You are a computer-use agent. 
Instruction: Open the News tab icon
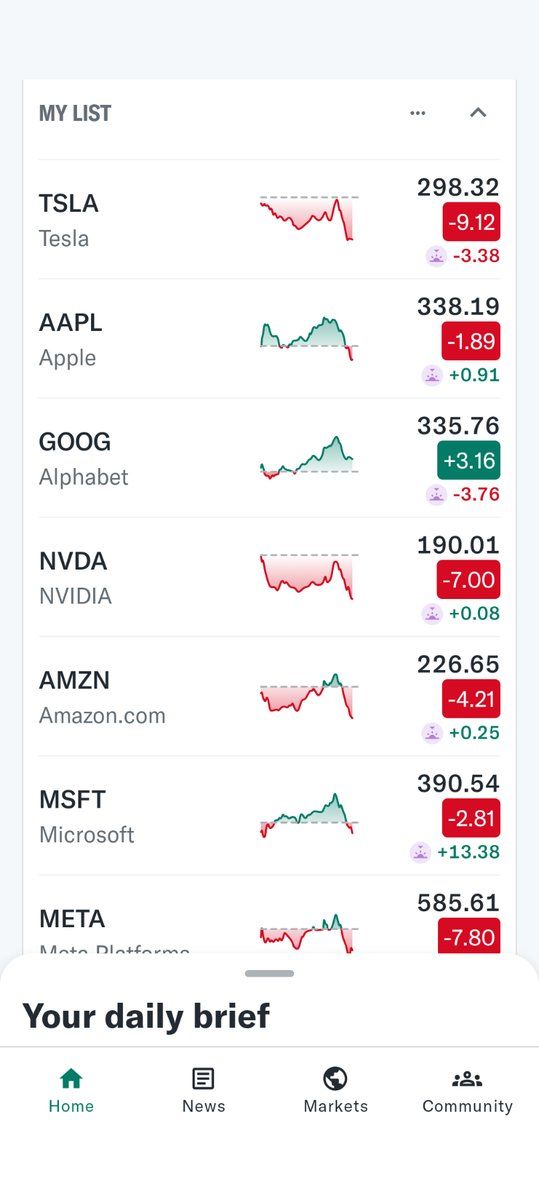click(203, 1078)
